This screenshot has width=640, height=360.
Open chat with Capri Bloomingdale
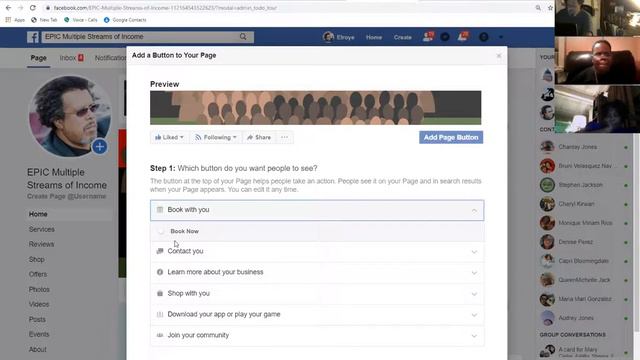584,261
